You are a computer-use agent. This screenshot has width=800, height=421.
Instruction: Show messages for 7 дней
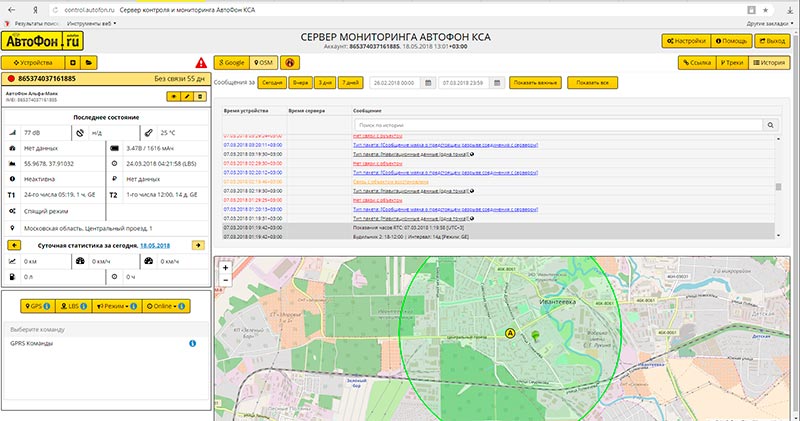coord(351,83)
